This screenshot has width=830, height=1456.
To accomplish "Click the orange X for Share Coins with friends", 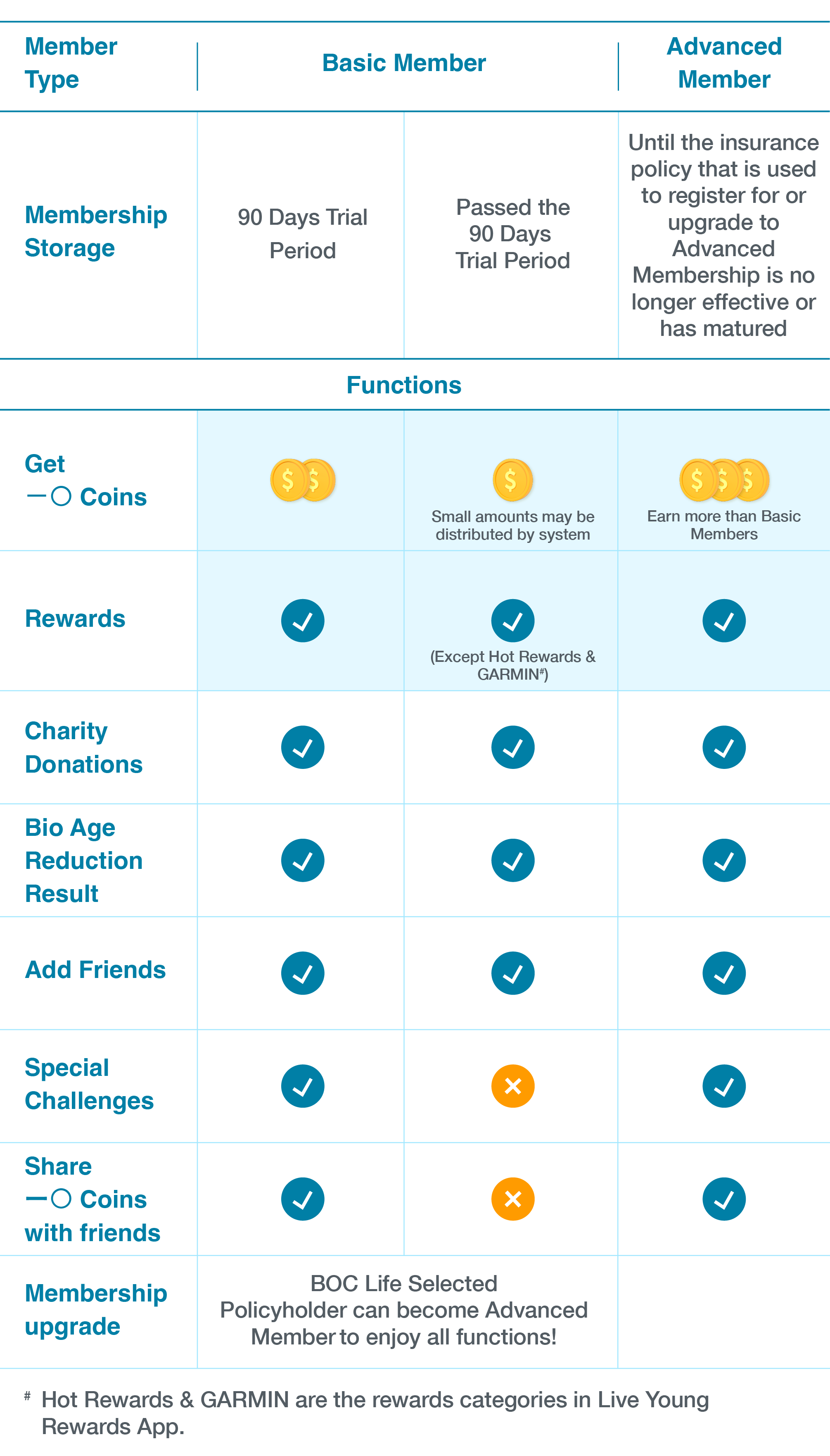I will click(x=512, y=1199).
